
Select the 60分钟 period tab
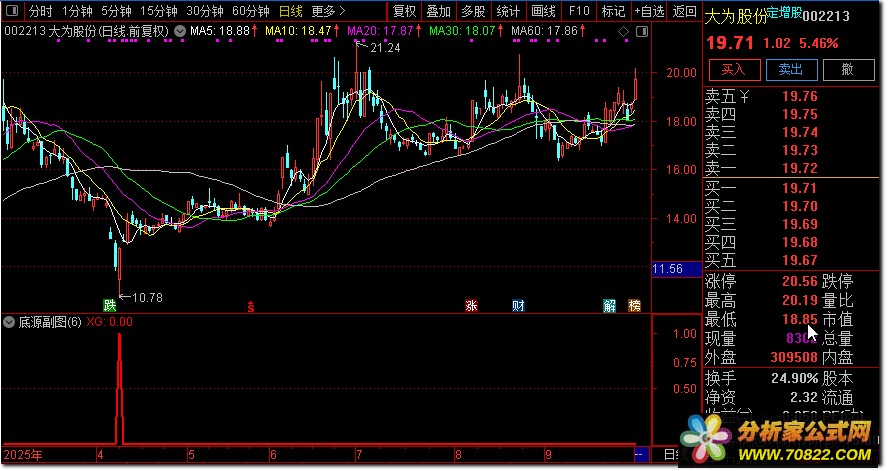click(x=251, y=12)
